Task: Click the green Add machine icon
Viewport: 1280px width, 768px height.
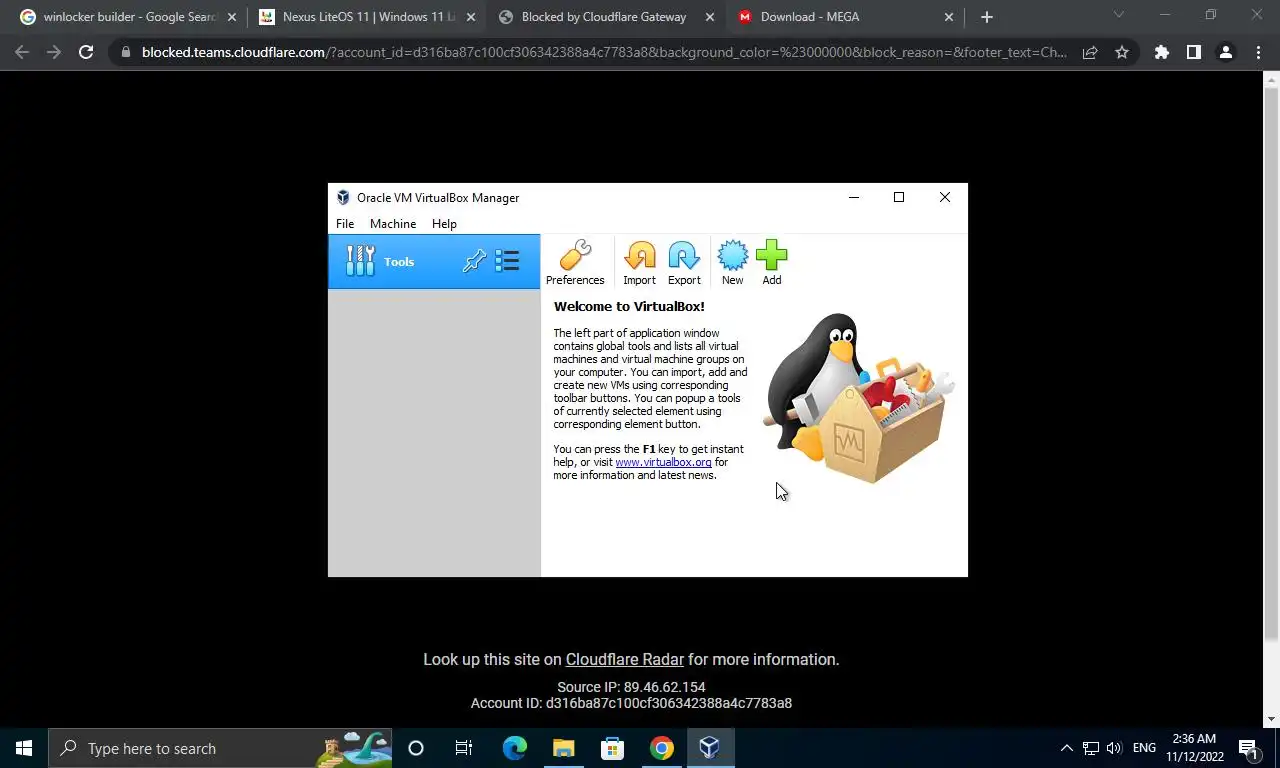Action: [772, 263]
